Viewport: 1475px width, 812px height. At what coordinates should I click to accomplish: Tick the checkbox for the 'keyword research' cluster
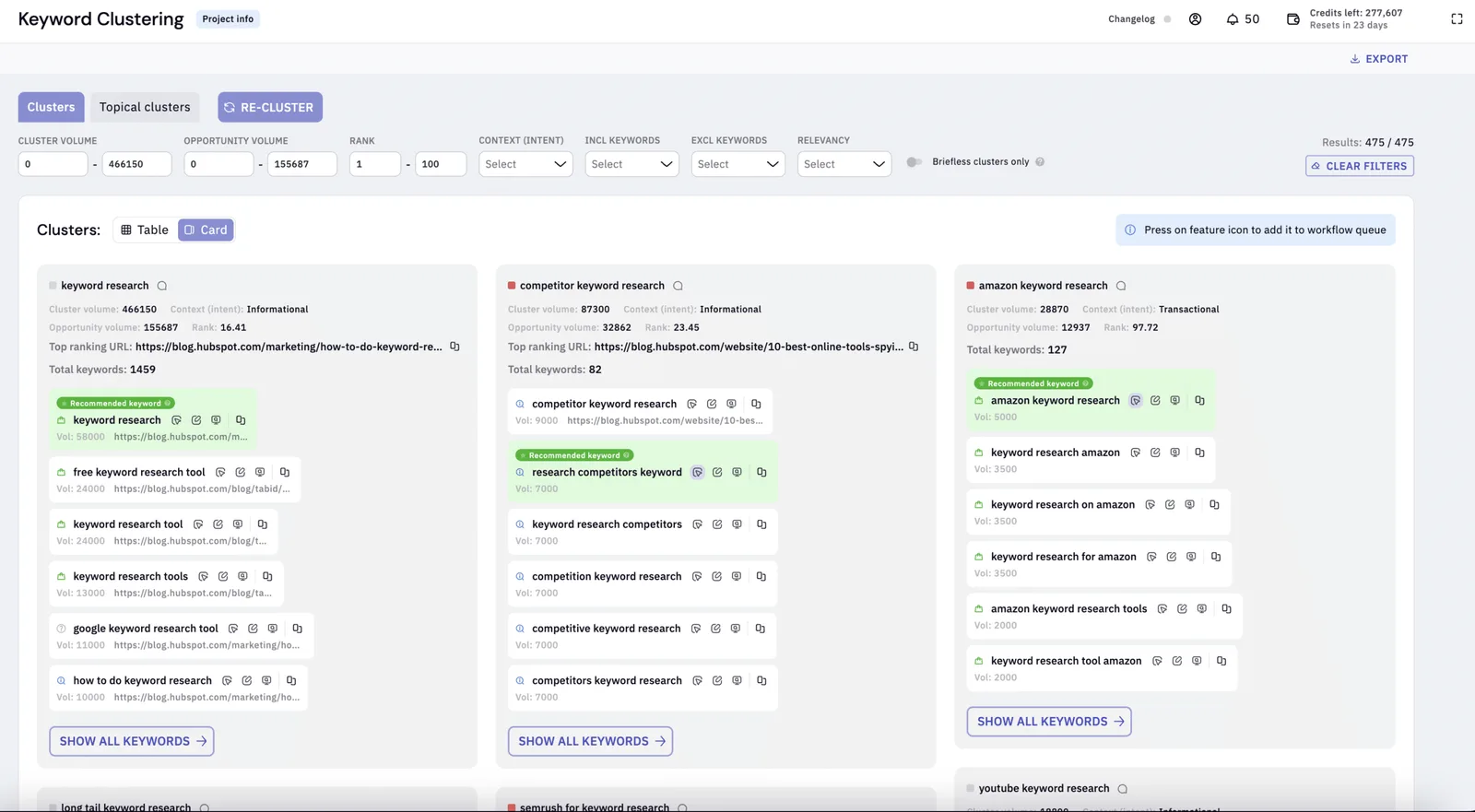pyautogui.click(x=53, y=286)
